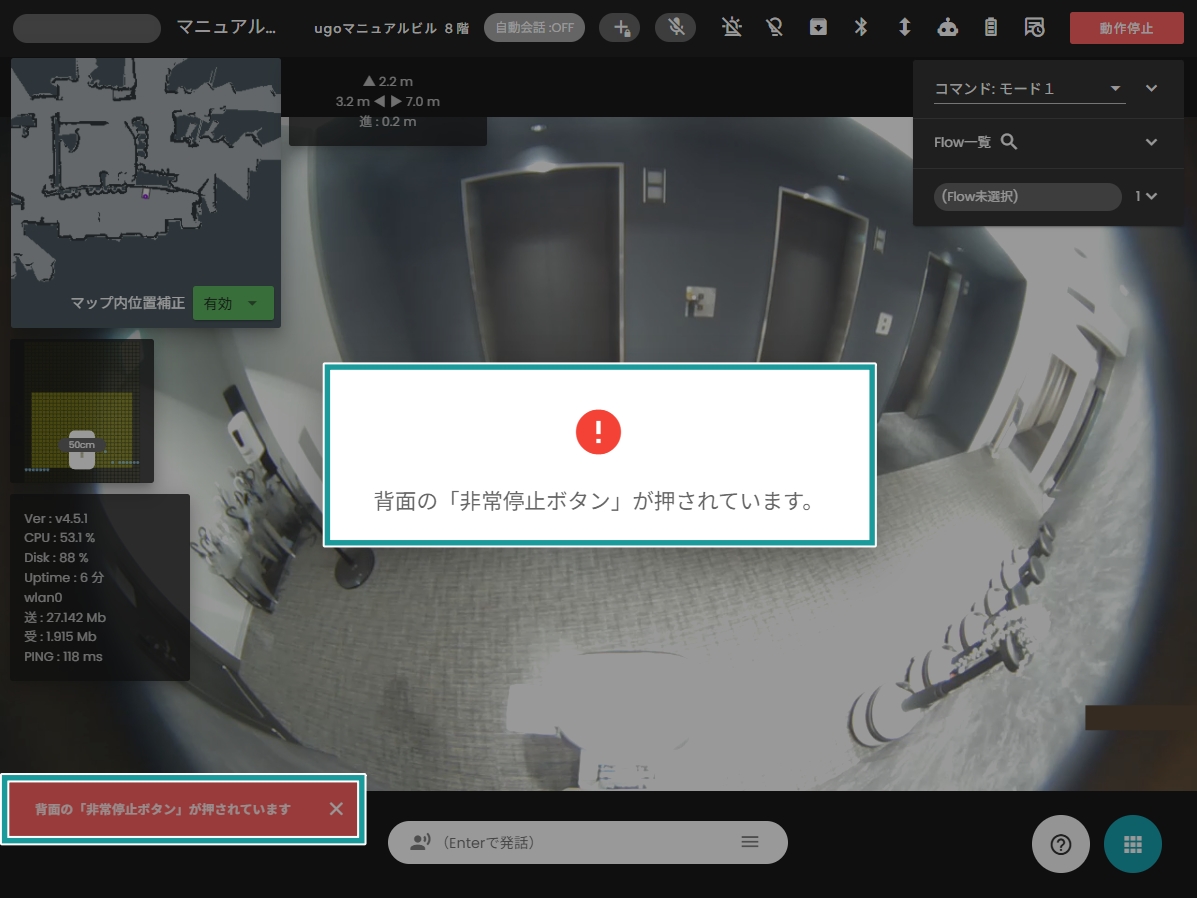Collapse the command panel chevron

(x=1151, y=89)
